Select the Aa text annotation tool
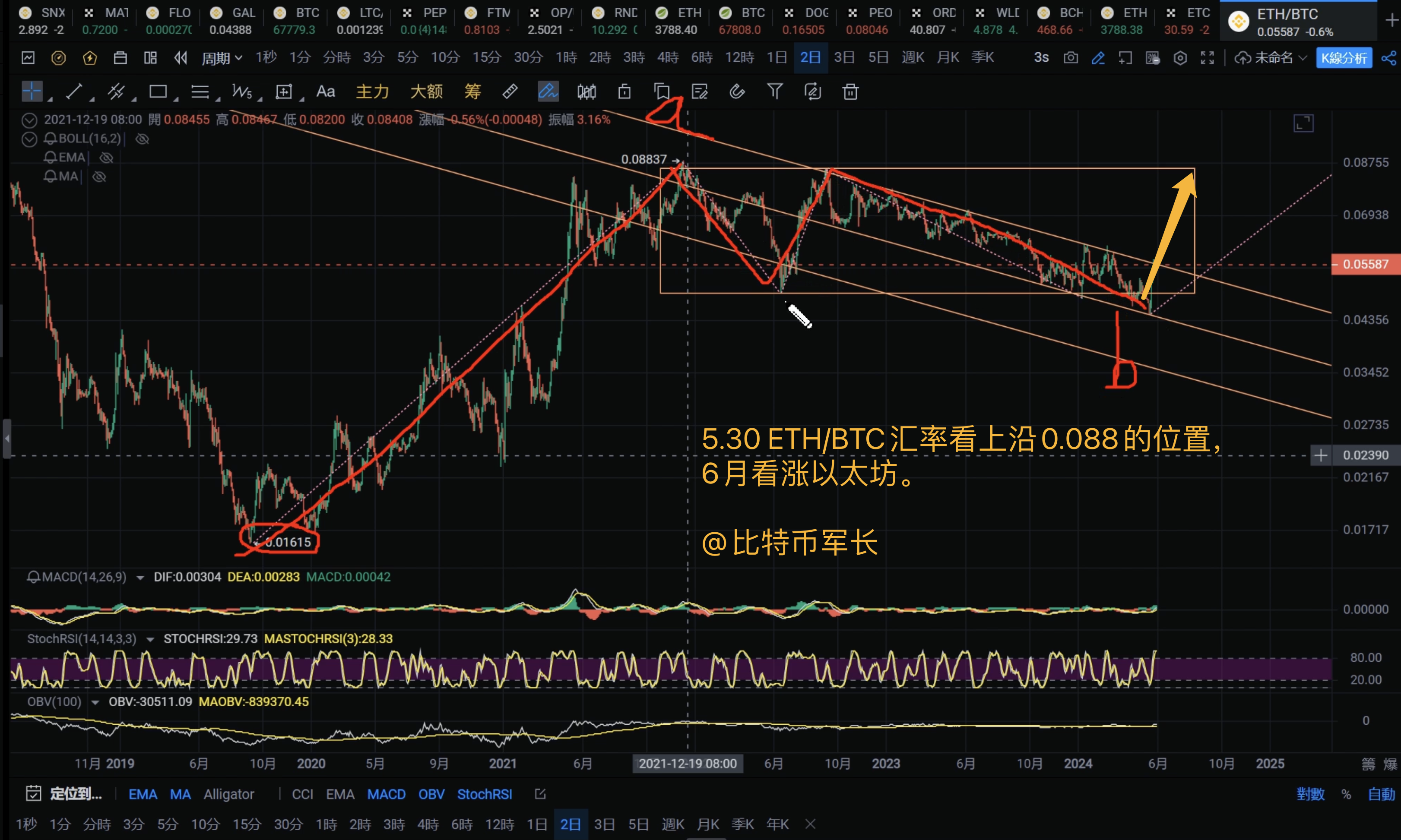The width and height of the screenshot is (1401, 840). click(326, 91)
